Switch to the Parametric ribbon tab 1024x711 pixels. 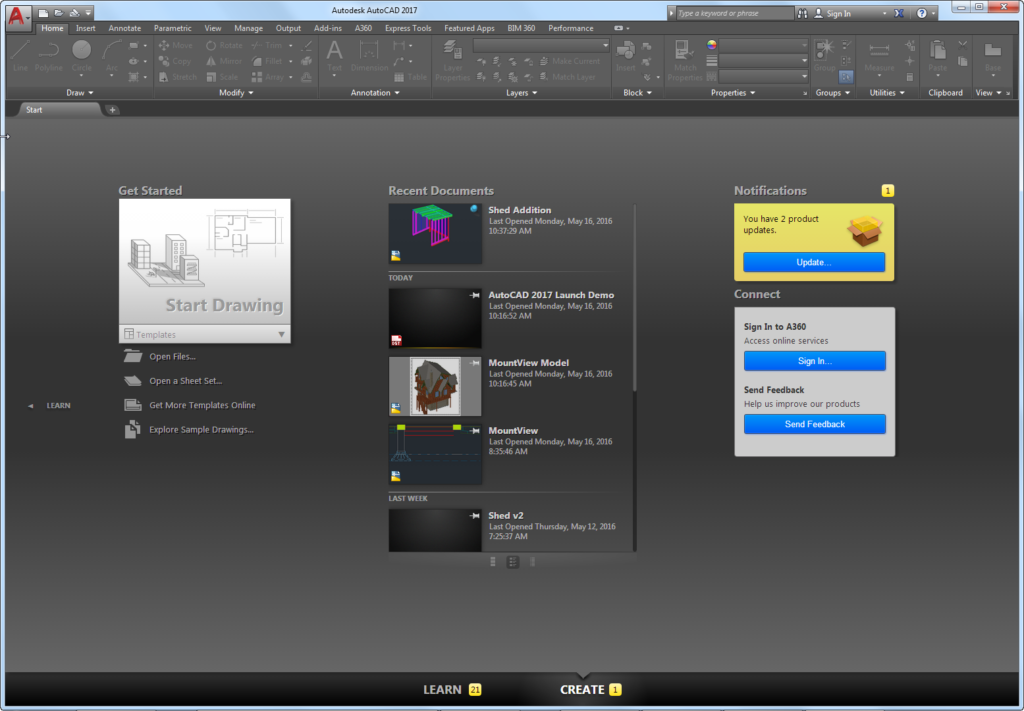pyautogui.click(x=172, y=28)
